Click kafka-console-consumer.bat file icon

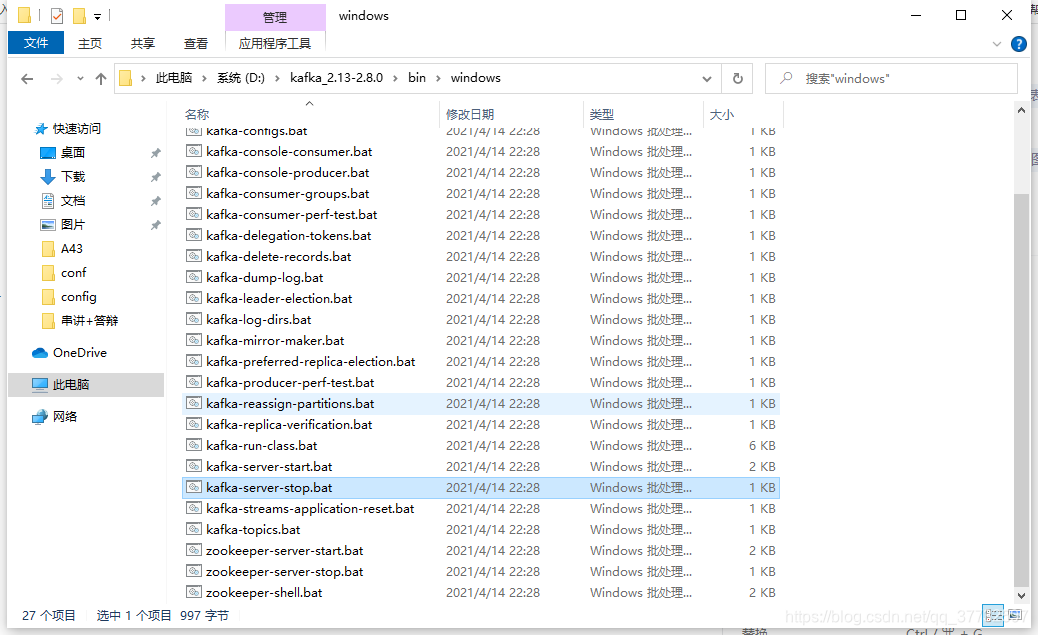click(x=193, y=151)
